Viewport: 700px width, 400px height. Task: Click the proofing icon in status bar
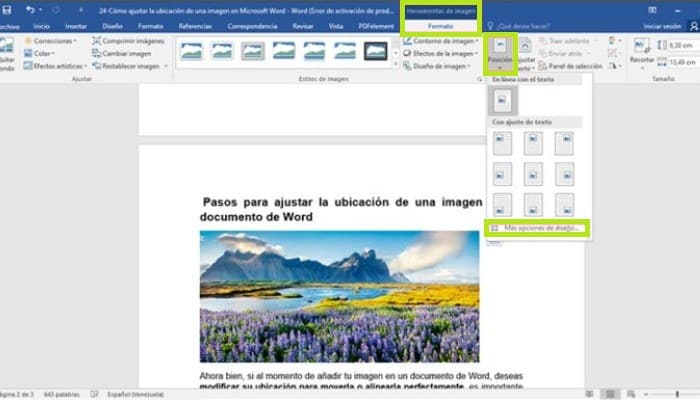point(94,395)
